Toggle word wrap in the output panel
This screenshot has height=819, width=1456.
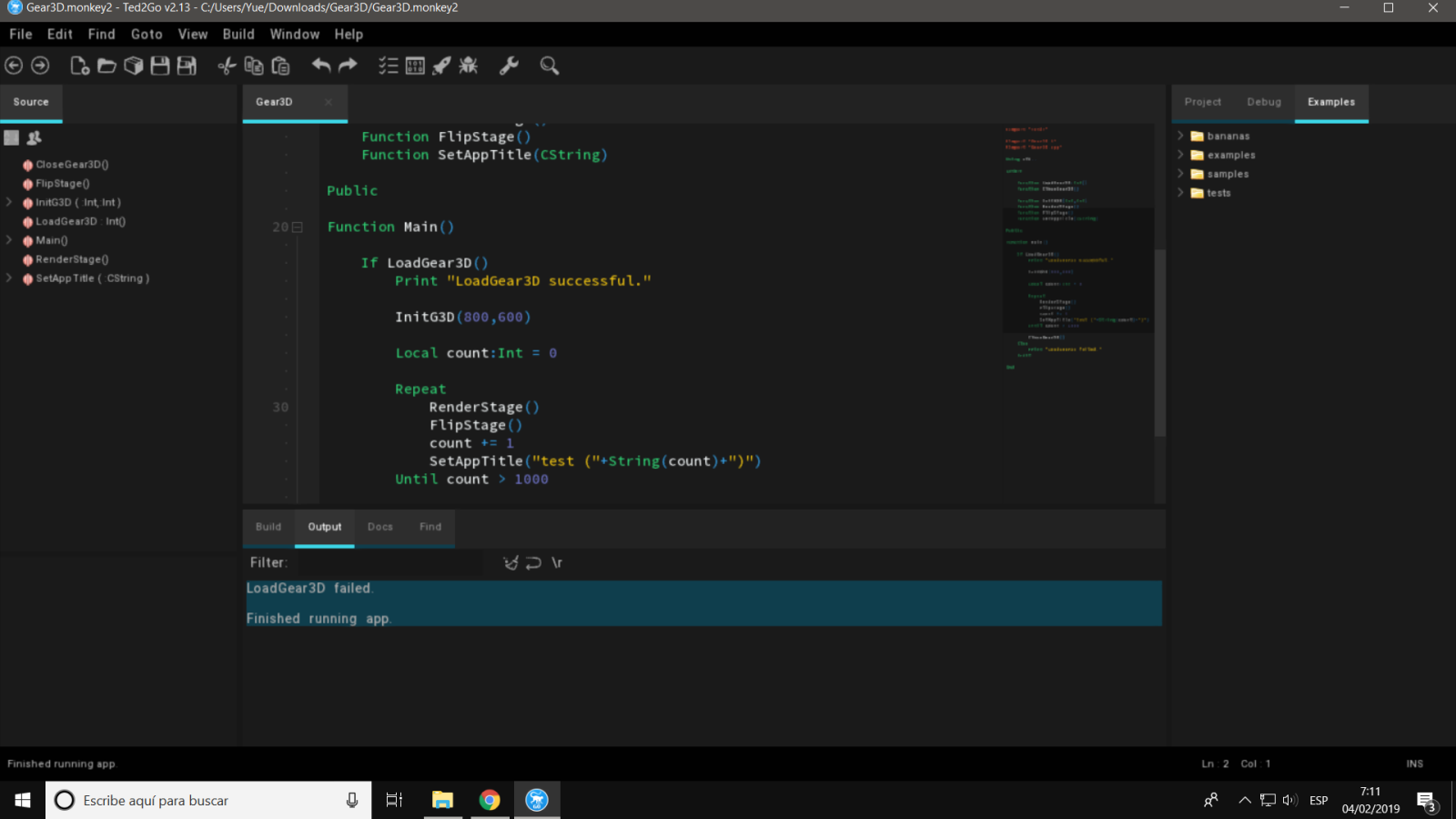[x=533, y=563]
